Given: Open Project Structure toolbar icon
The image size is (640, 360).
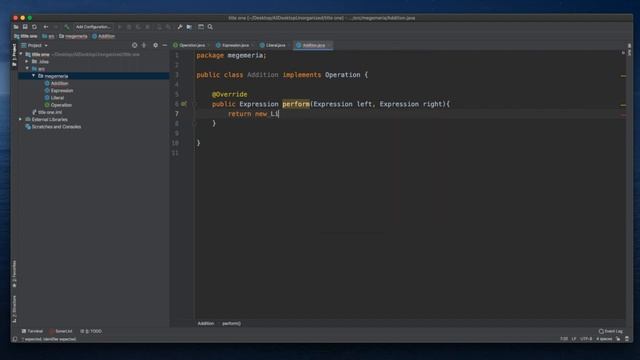Looking at the screenshot, I should click(189, 27).
